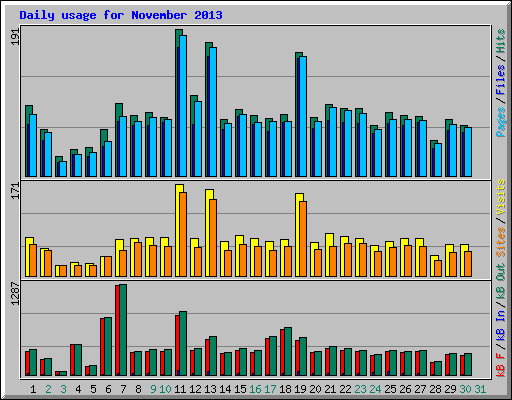The width and height of the screenshot is (512, 400).
Task: Click day 30 on the x-axis
Action: coord(465,389)
